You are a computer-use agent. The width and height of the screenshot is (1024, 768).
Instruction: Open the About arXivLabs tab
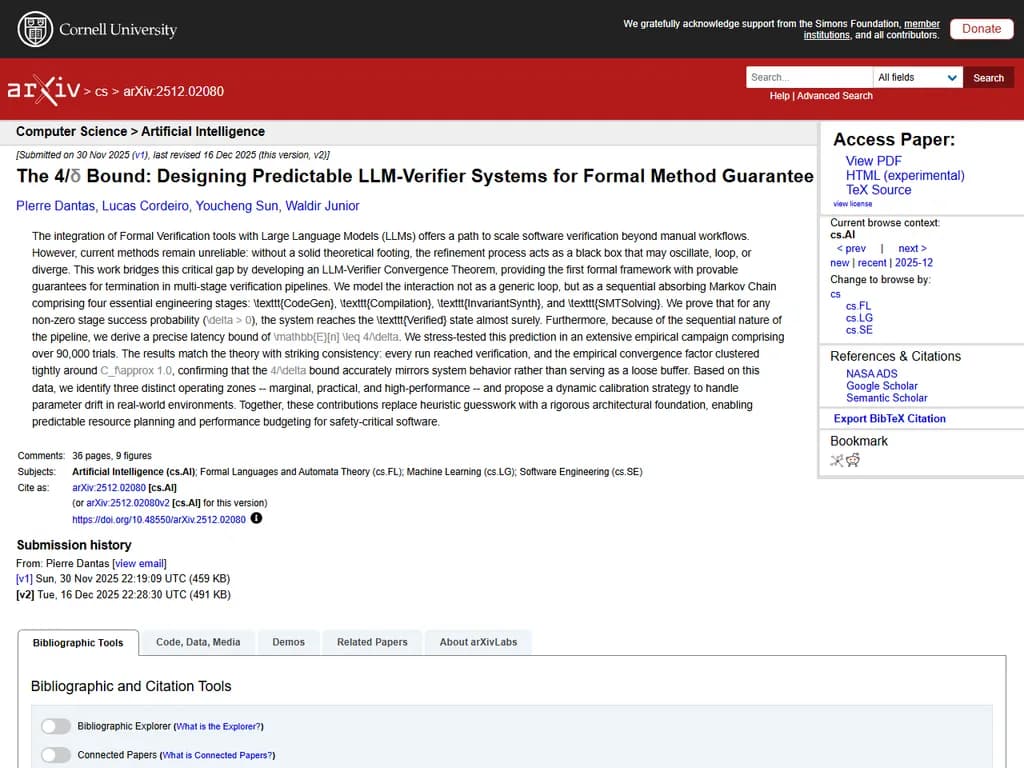(478, 642)
